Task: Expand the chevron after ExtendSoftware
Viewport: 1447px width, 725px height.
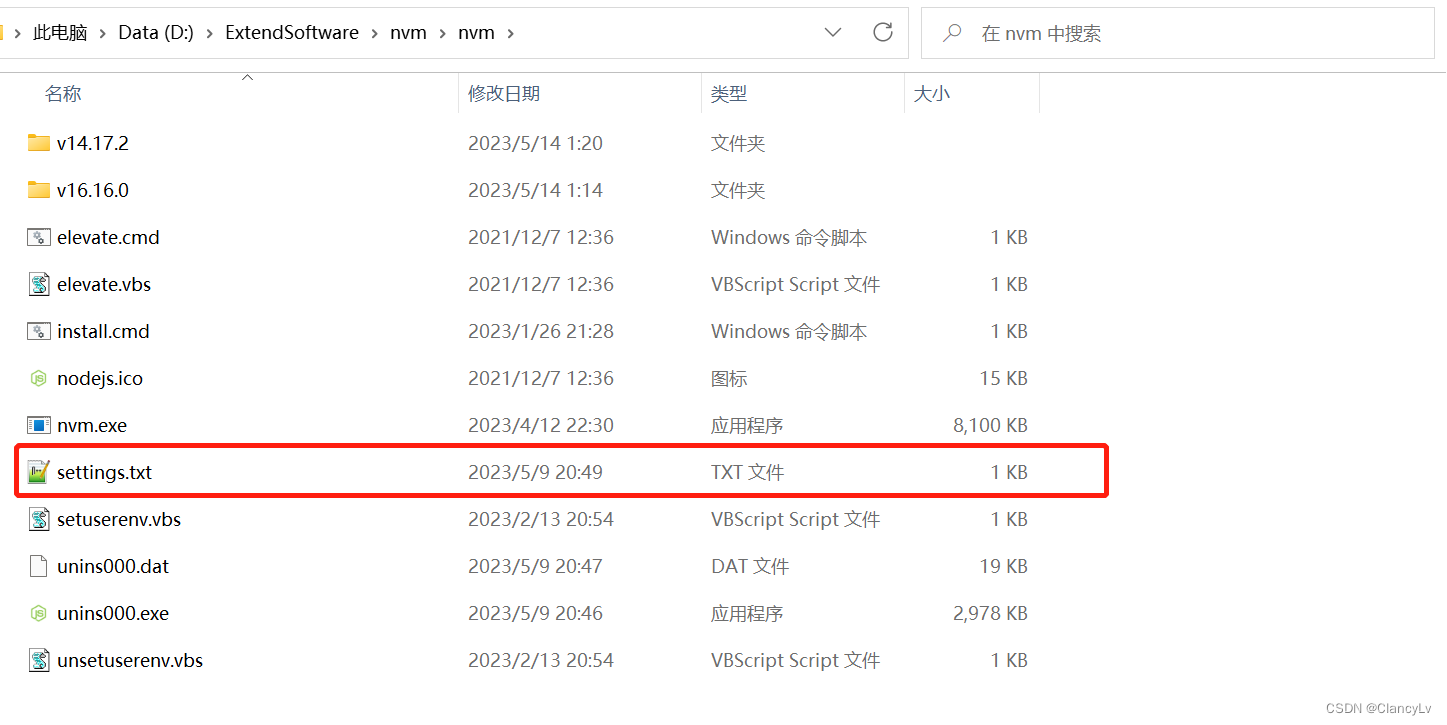Action: pos(375,33)
